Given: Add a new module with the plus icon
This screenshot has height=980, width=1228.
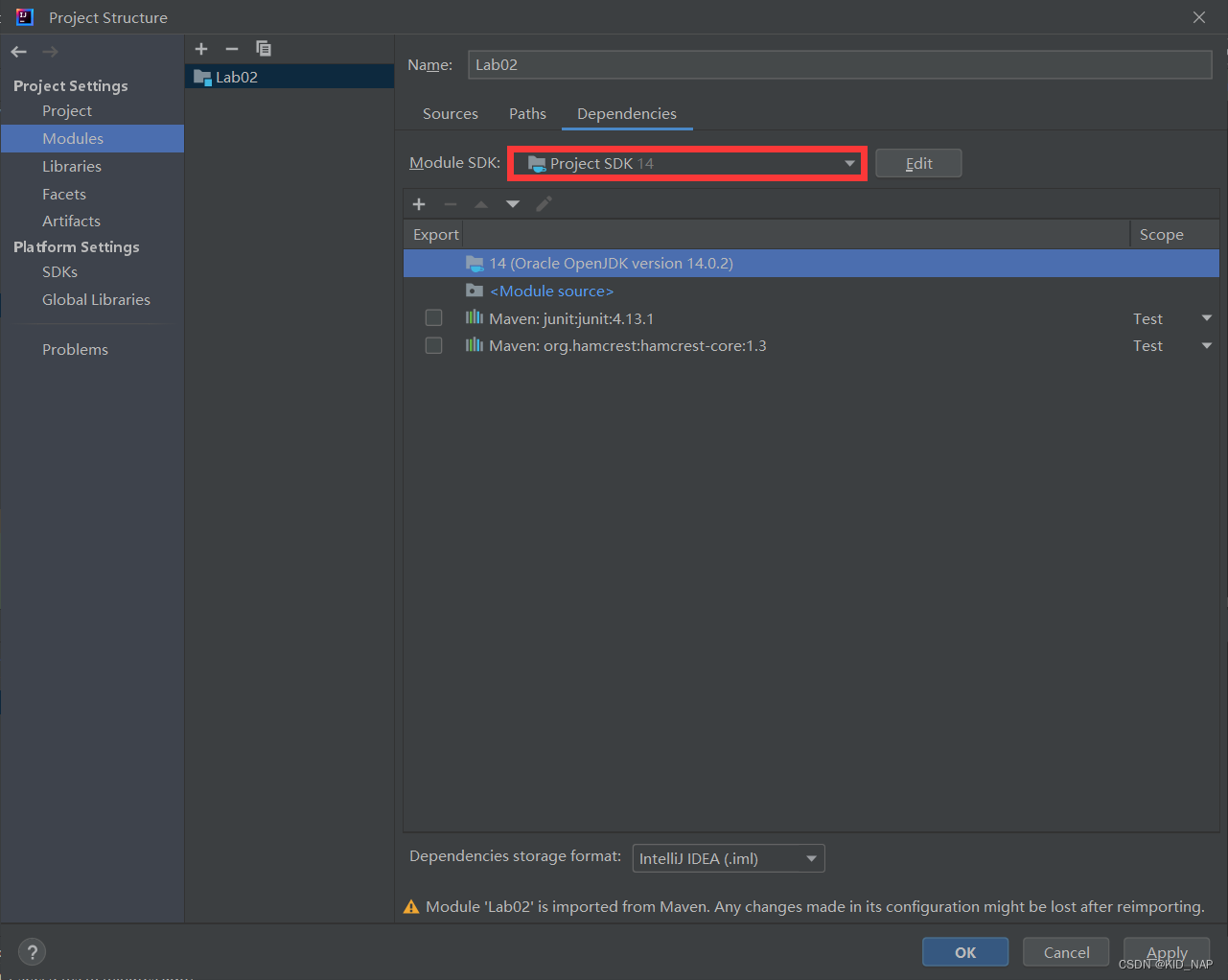Looking at the screenshot, I should tap(201, 49).
